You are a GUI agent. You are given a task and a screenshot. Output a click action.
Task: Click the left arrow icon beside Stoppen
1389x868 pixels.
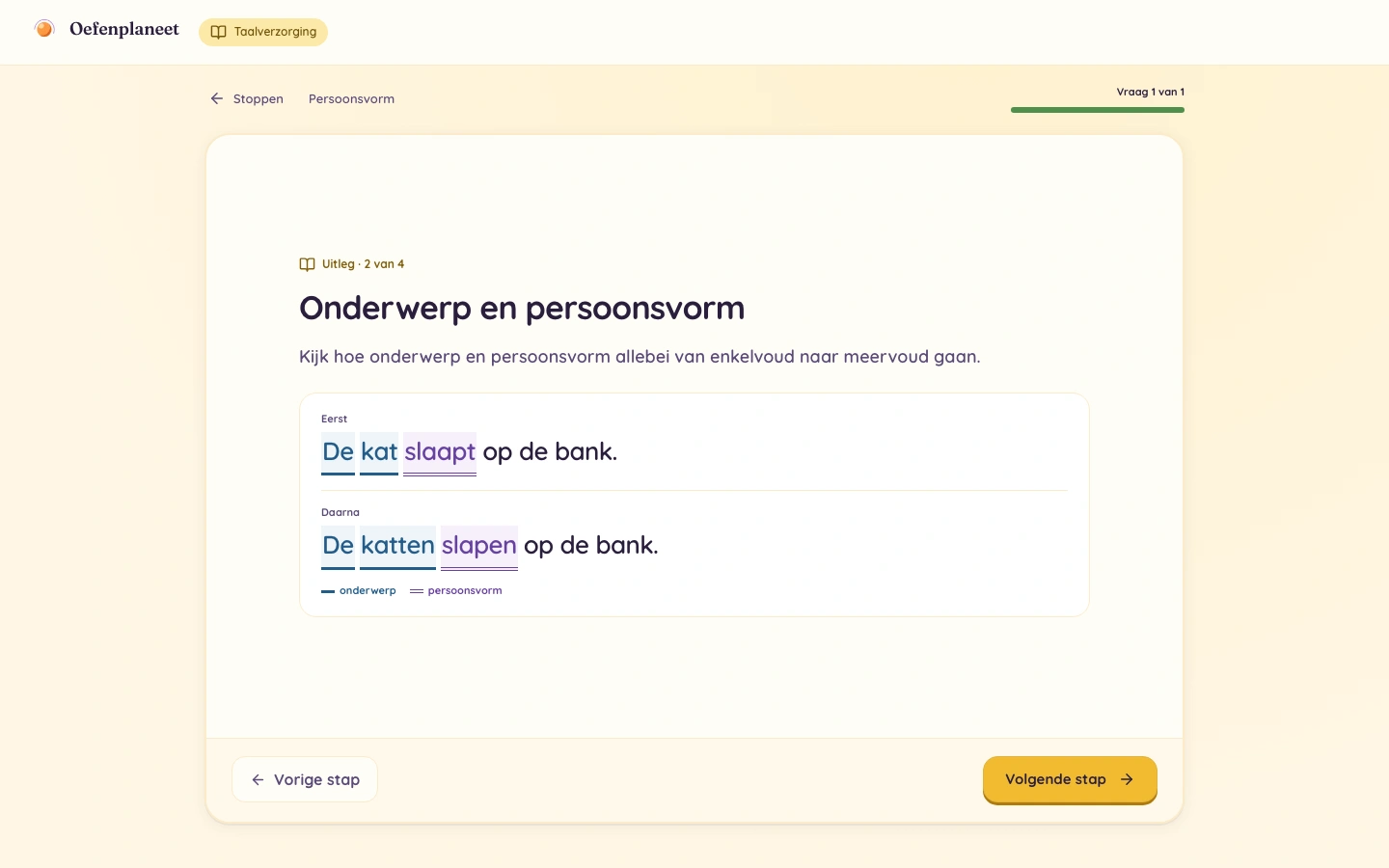217,98
